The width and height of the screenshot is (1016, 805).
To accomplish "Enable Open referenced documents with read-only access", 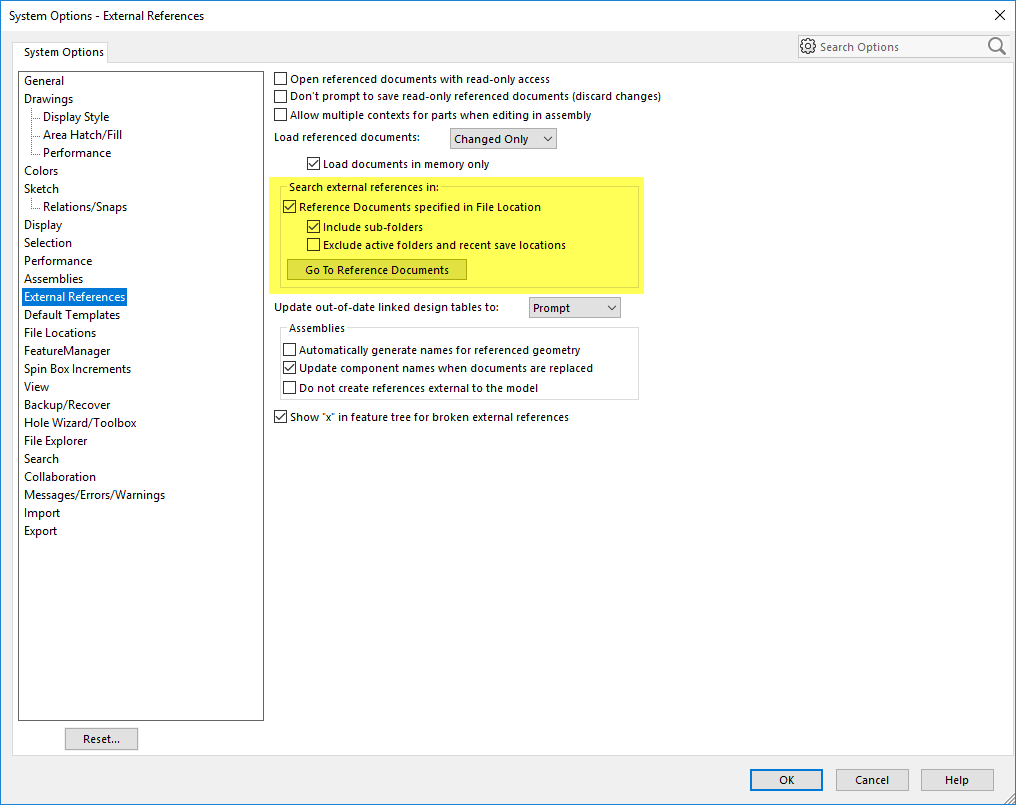I will pos(281,79).
